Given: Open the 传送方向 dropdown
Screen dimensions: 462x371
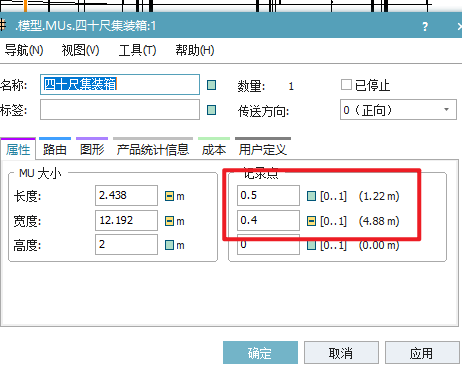Looking at the screenshot, I should [x=398, y=109].
